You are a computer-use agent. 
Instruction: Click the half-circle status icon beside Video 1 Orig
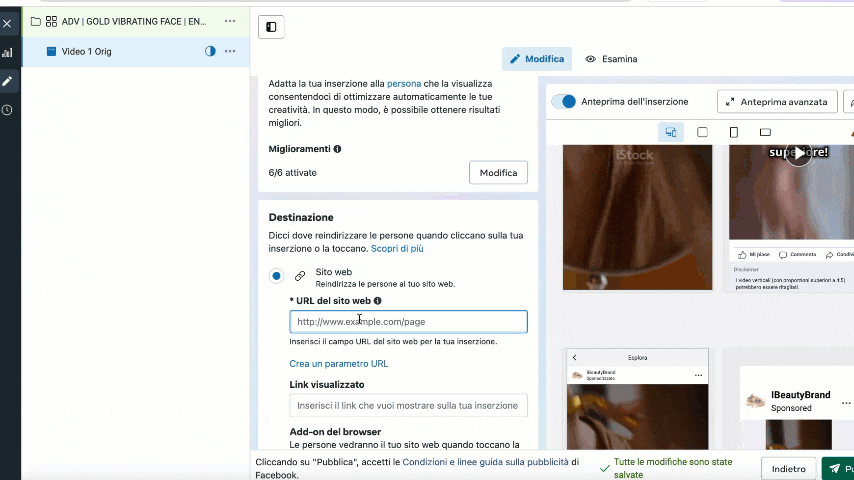(210, 51)
